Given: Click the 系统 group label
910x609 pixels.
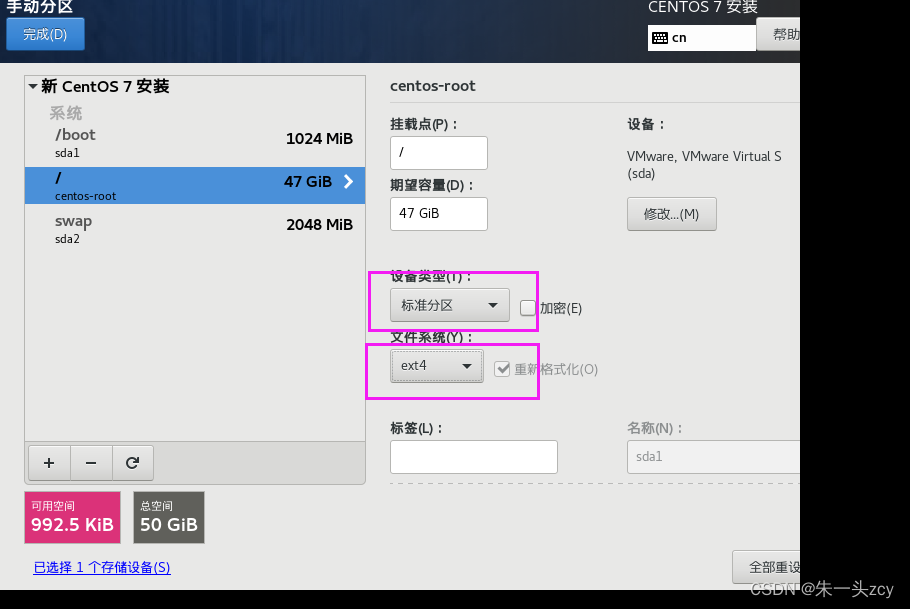Looking at the screenshot, I should pos(66,113).
